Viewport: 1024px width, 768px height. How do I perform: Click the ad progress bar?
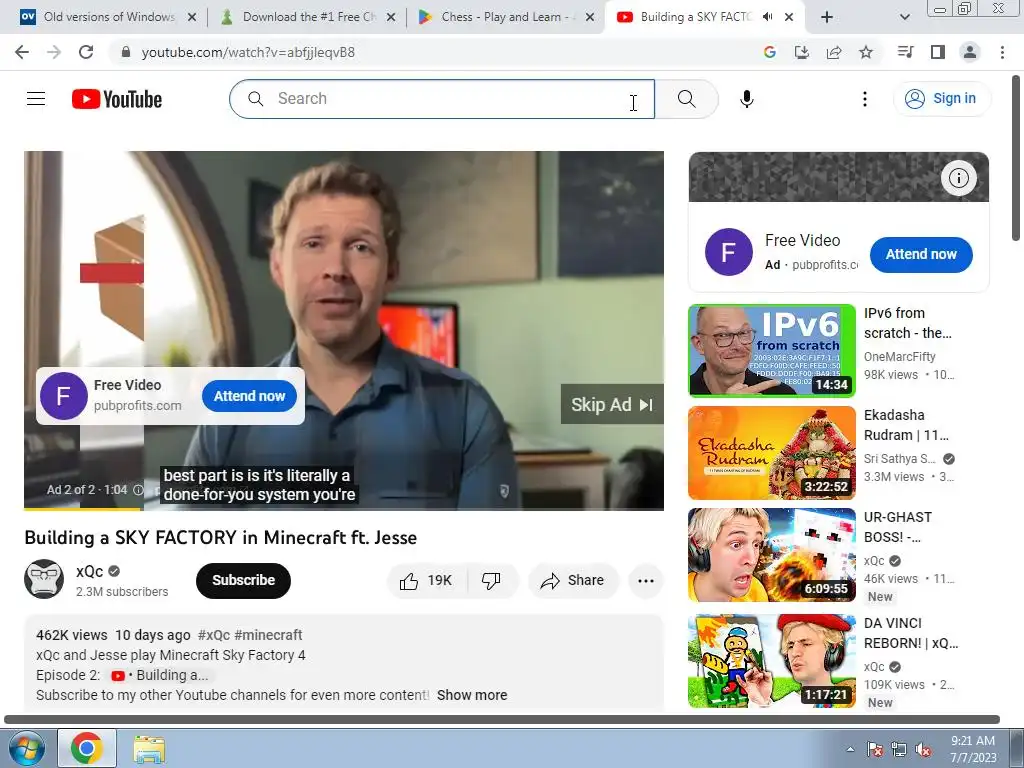[x=344, y=509]
